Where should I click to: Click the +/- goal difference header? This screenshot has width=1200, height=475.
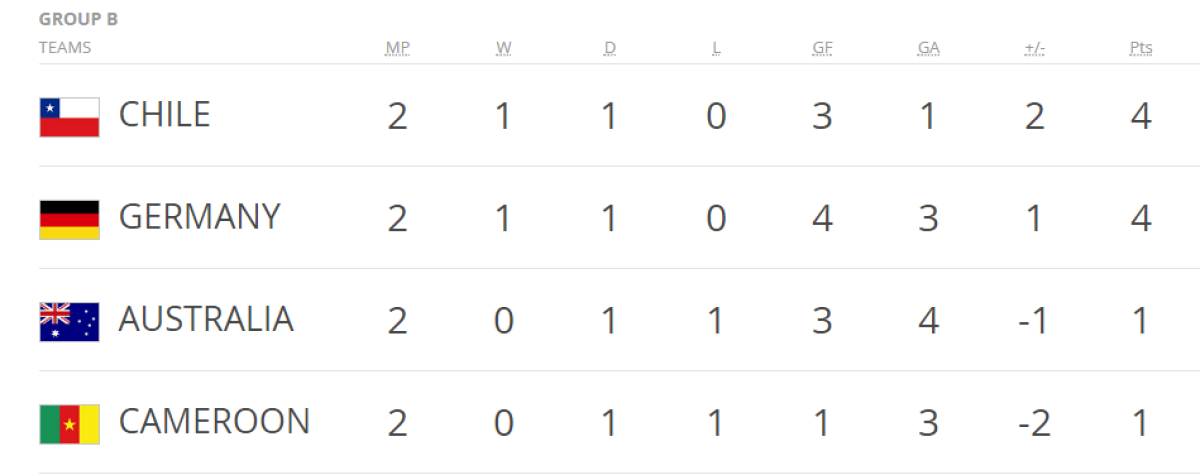[x=1035, y=48]
